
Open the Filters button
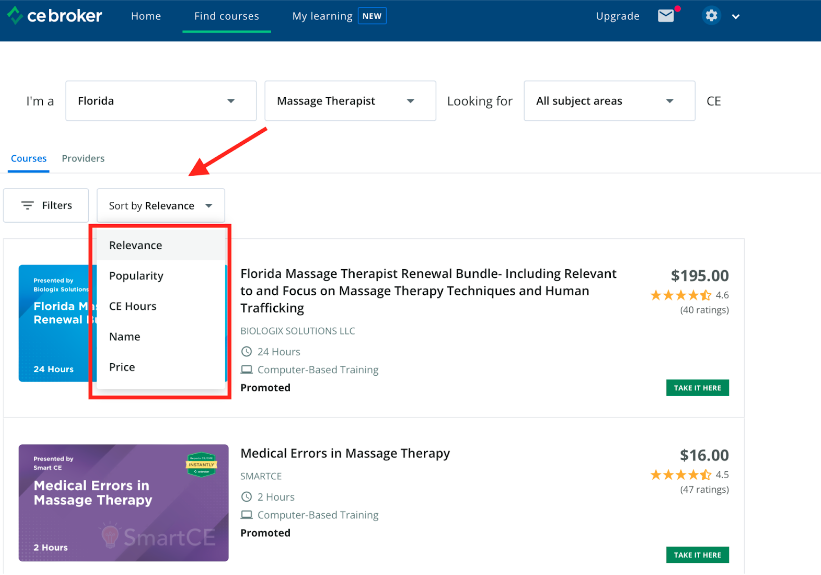(46, 205)
